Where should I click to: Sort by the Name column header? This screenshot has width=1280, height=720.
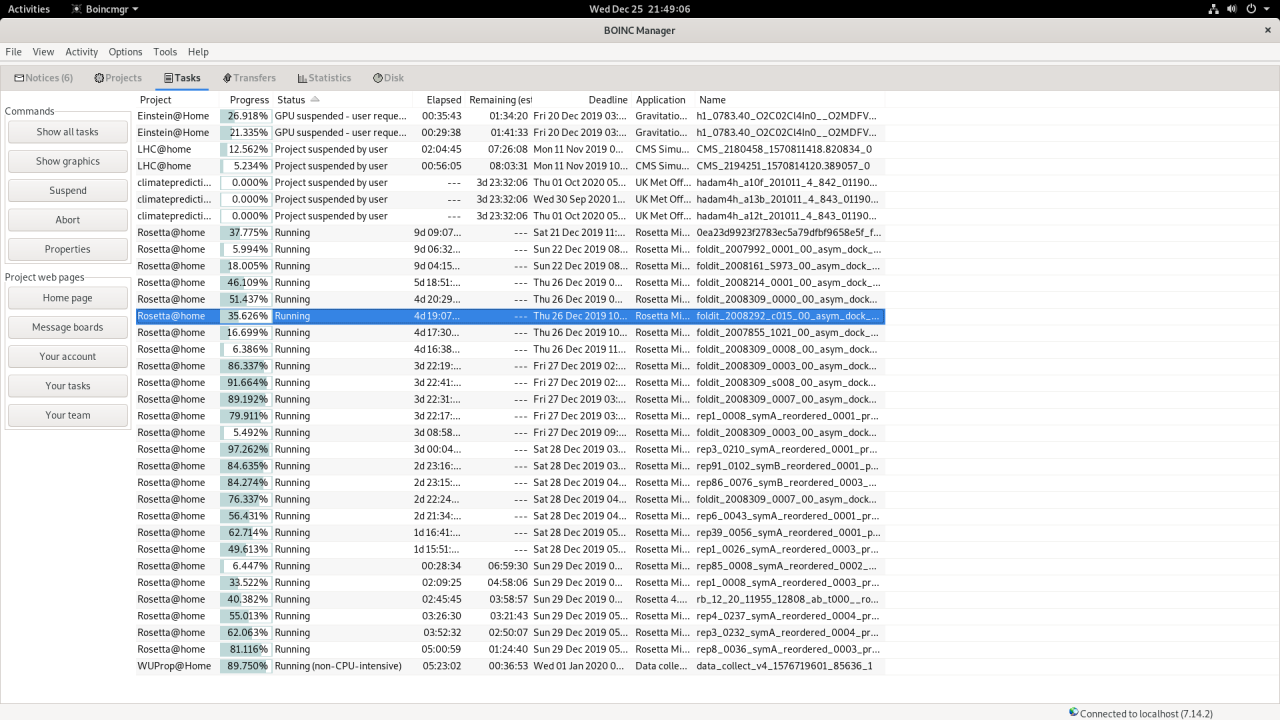(789, 100)
